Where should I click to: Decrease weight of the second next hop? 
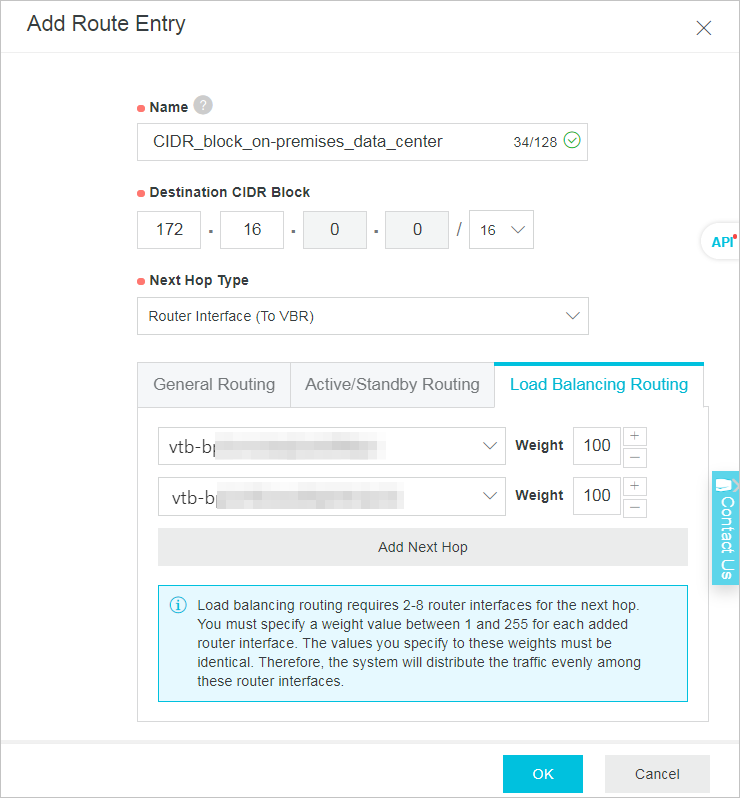[x=635, y=508]
